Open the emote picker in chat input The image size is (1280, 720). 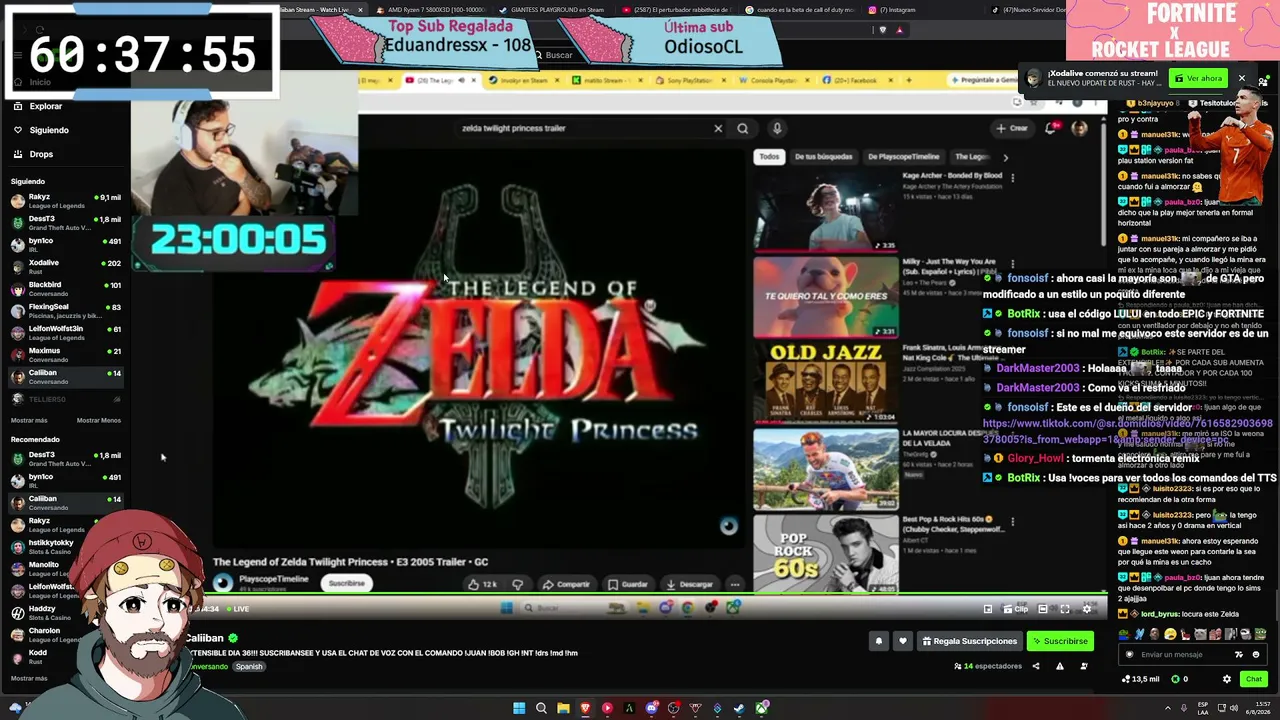click(x=1256, y=655)
